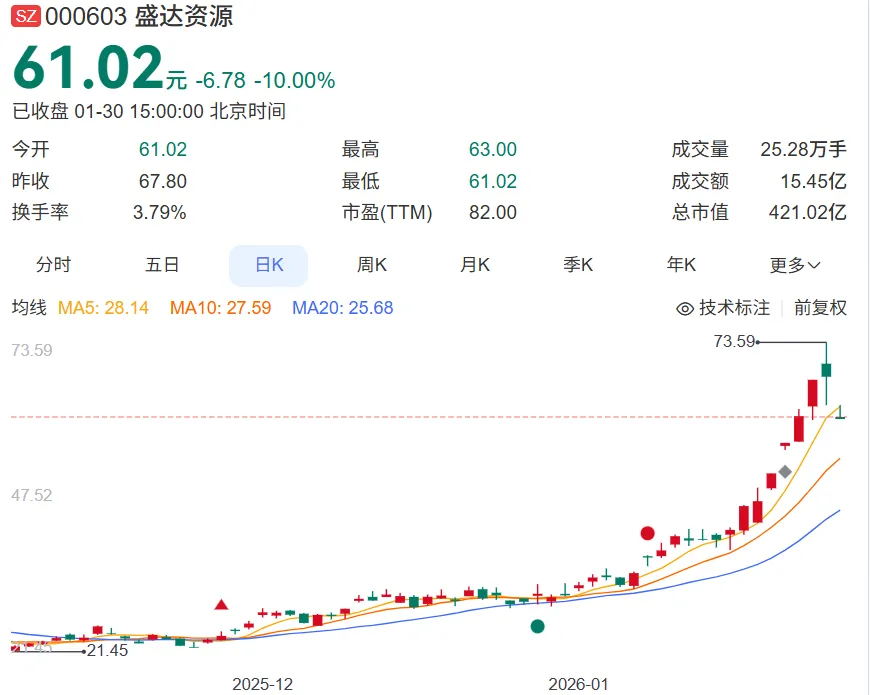
Task: Click the red circle marker on chart
Action: (648, 534)
